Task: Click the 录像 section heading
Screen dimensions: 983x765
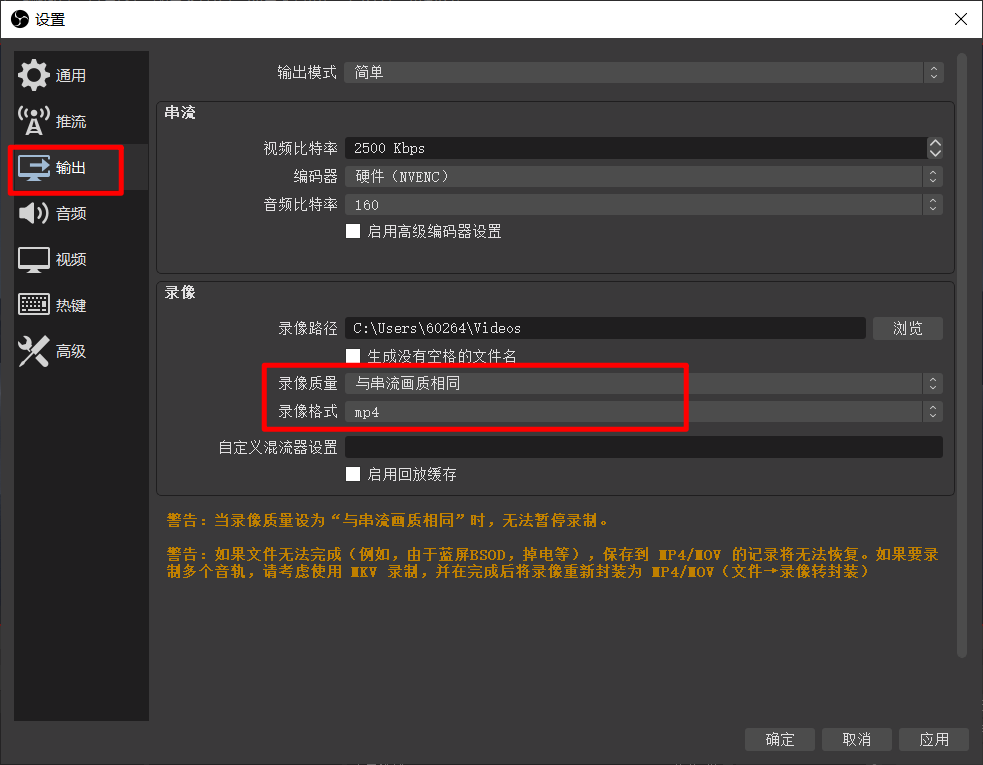Action: (x=180, y=292)
